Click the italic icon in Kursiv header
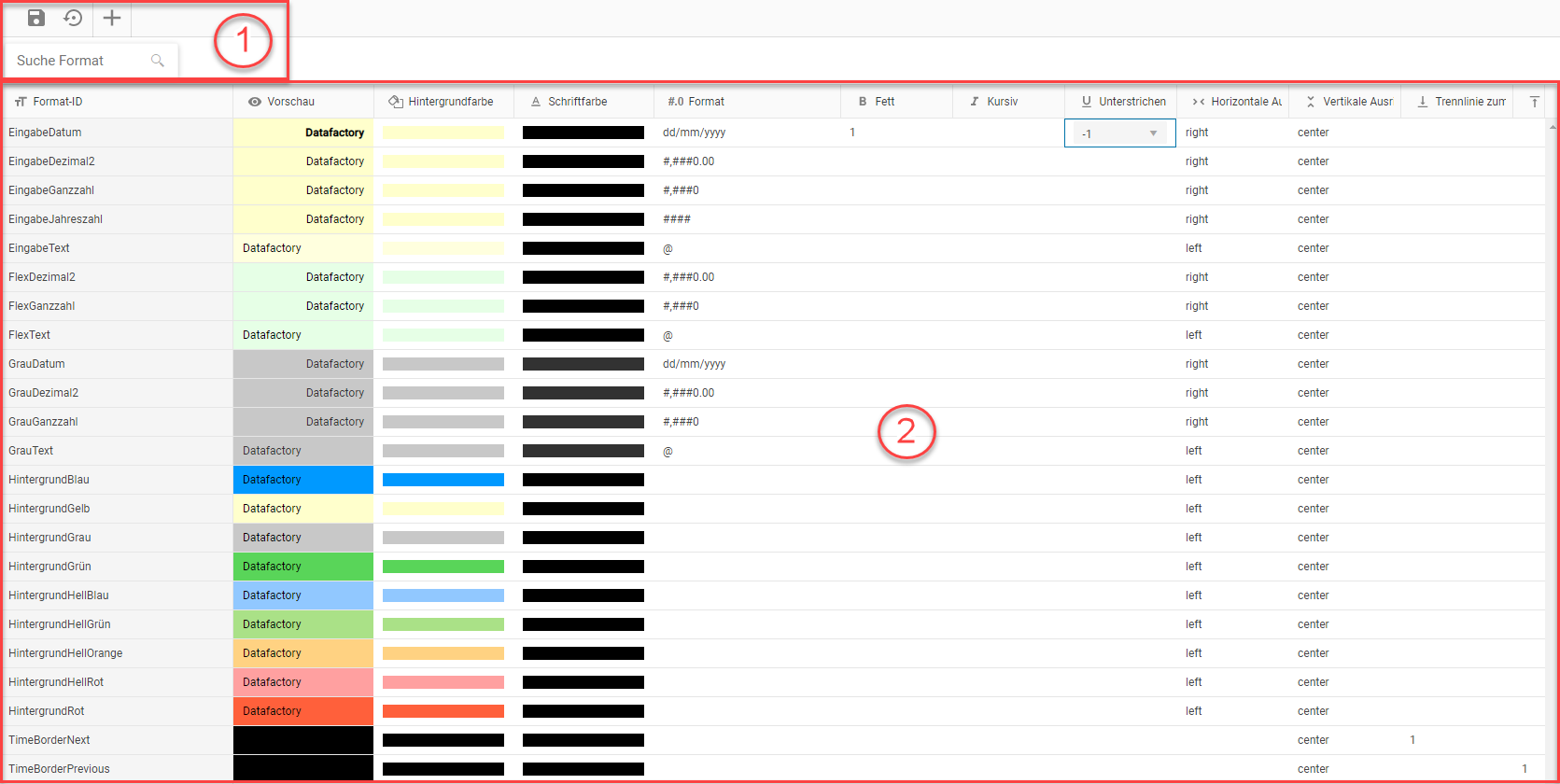This screenshot has height=784, width=1560. (975, 102)
